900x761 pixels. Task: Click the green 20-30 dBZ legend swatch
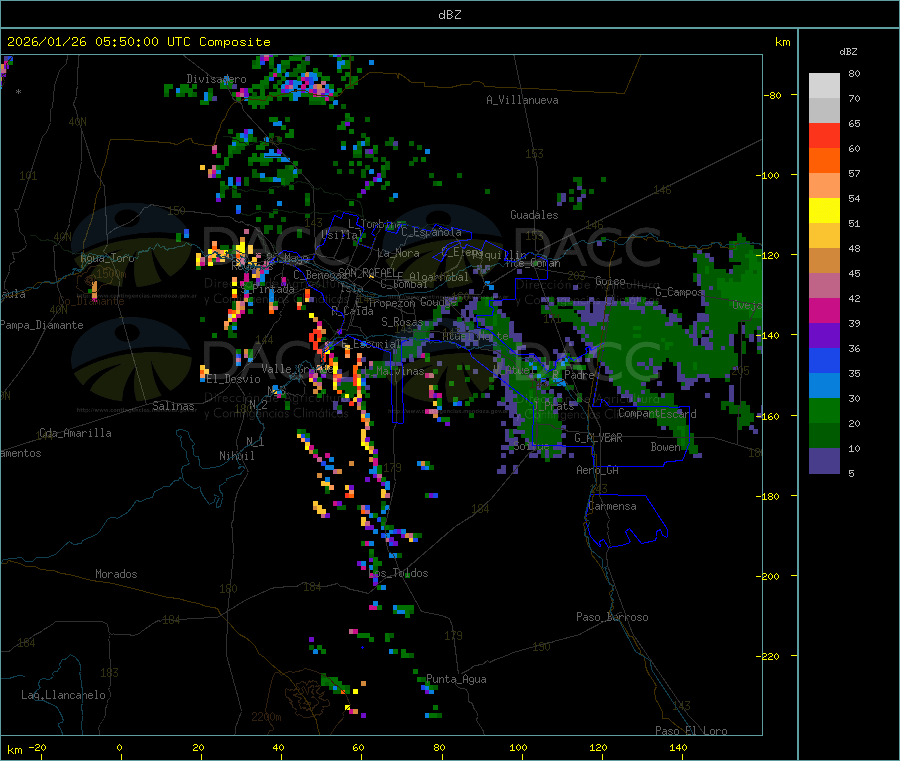(x=824, y=410)
